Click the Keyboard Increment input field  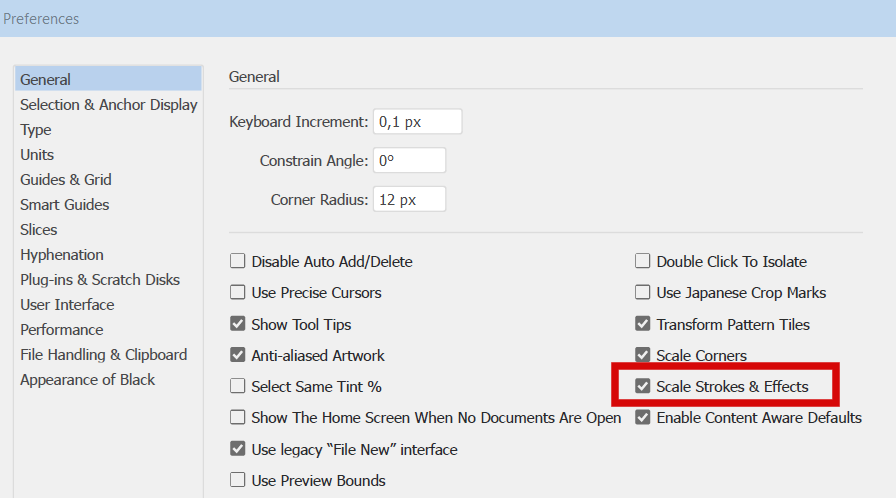(x=418, y=122)
